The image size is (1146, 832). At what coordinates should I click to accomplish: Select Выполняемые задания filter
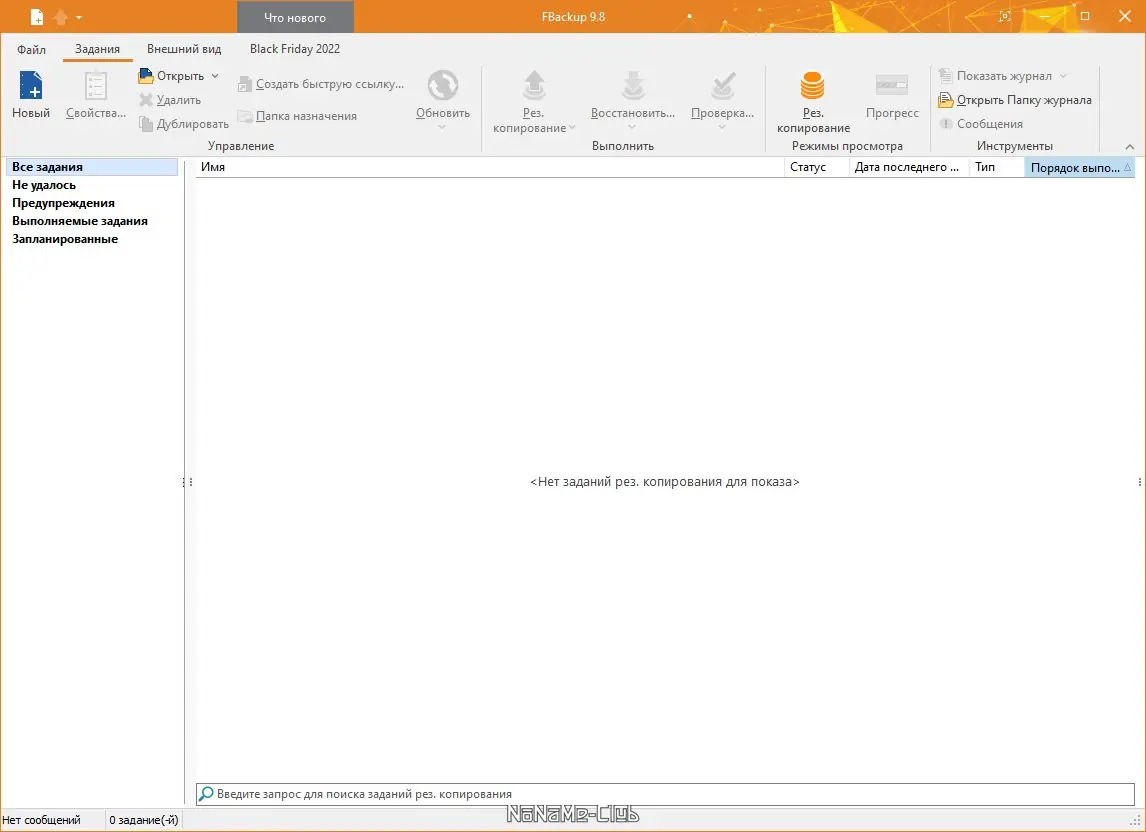point(80,221)
